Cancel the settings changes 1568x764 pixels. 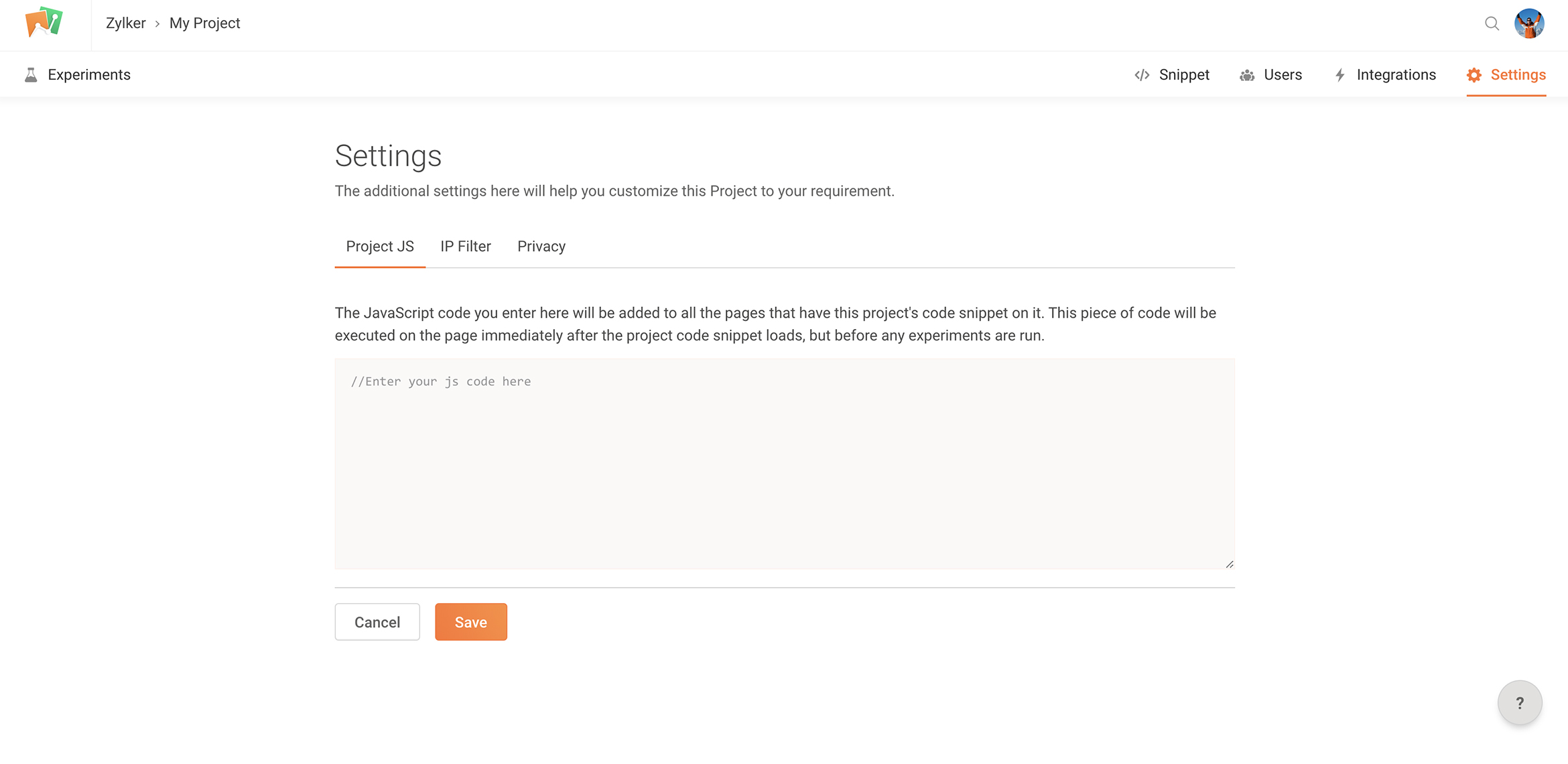pos(377,622)
